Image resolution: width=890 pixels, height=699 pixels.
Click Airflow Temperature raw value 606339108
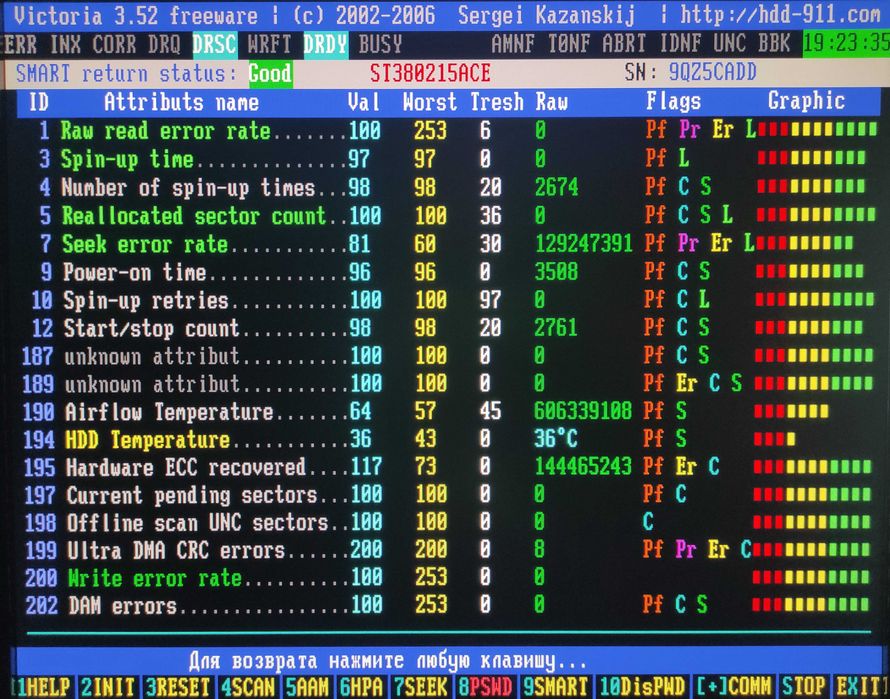[x=583, y=411]
